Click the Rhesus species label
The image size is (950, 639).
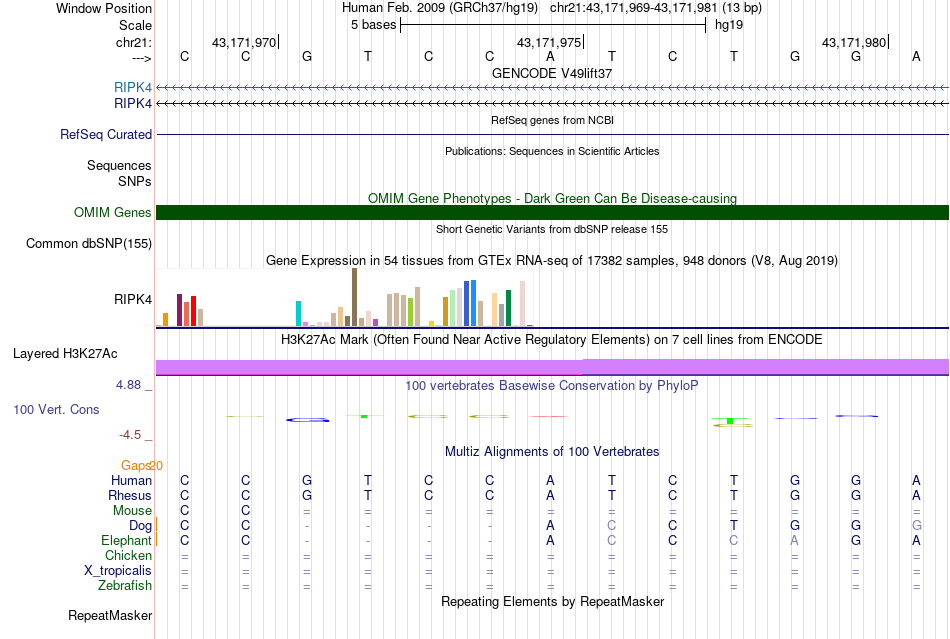(130, 495)
